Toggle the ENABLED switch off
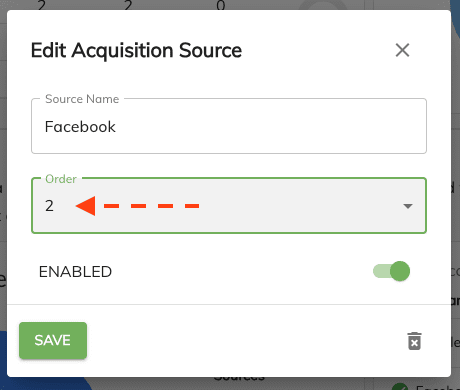Screen dimensions: 460x390 pyautogui.click(x=392, y=271)
